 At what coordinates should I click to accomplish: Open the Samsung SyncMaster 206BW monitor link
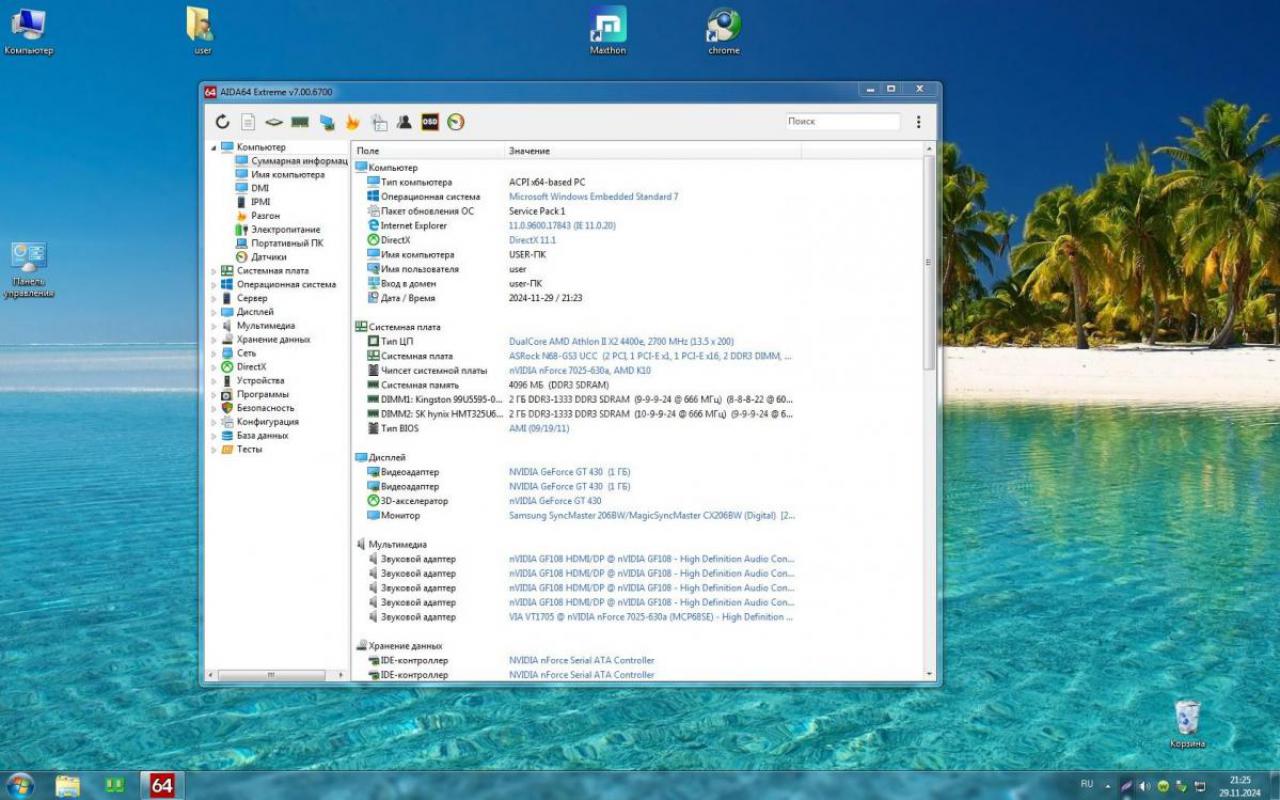[652, 516]
